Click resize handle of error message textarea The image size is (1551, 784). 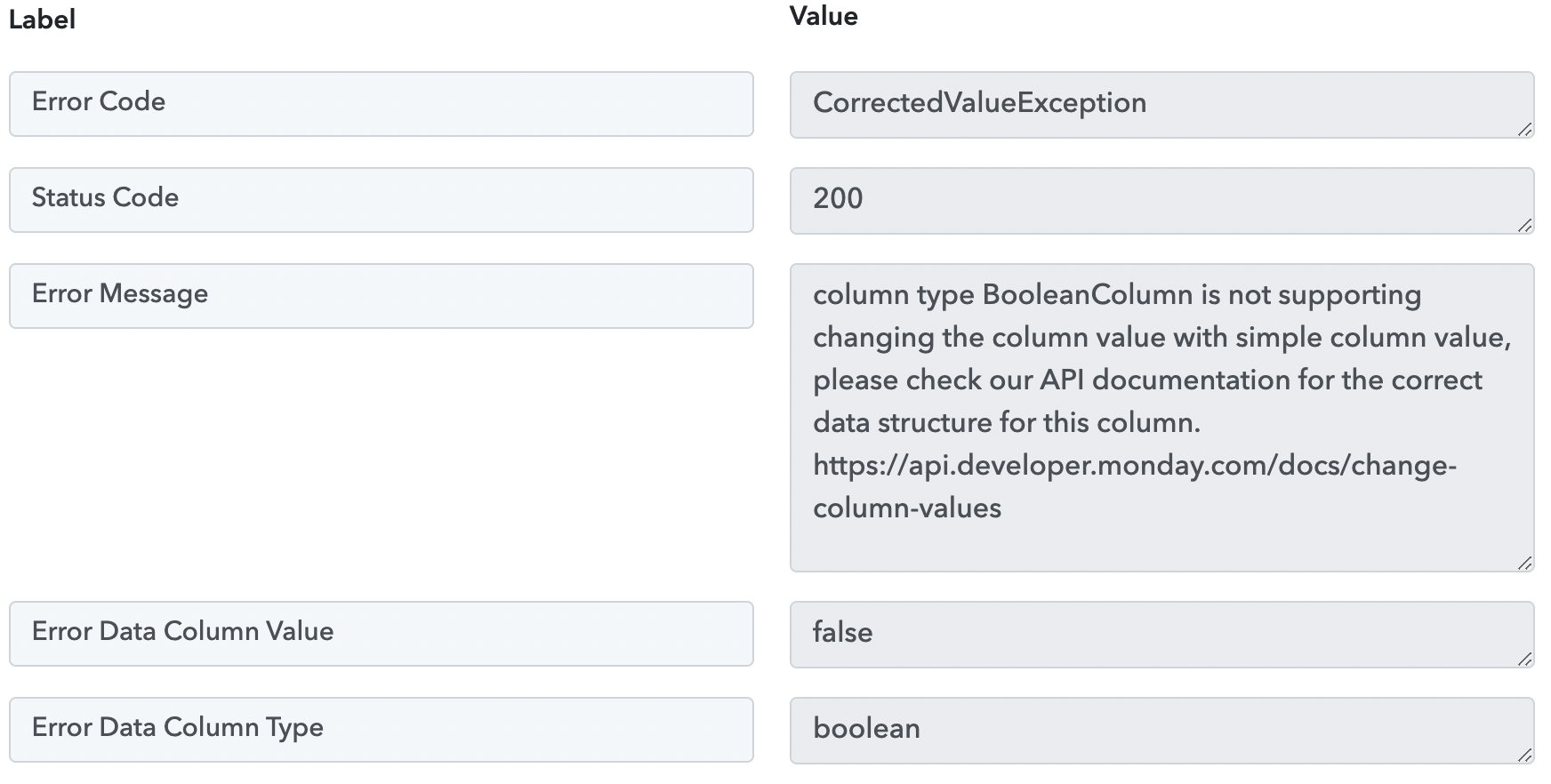pos(1524,564)
